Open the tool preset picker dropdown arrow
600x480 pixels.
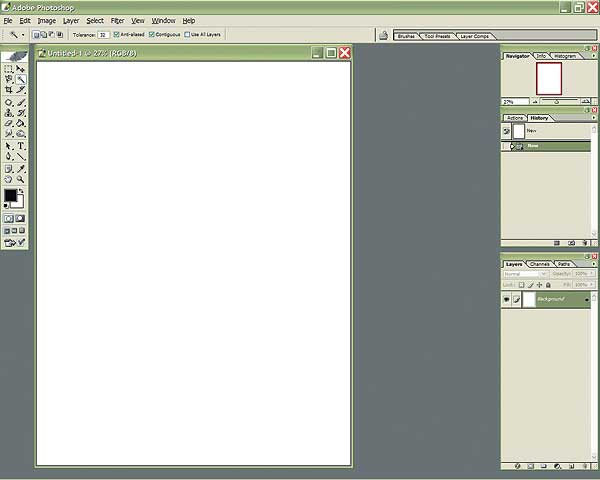[x=24, y=35]
